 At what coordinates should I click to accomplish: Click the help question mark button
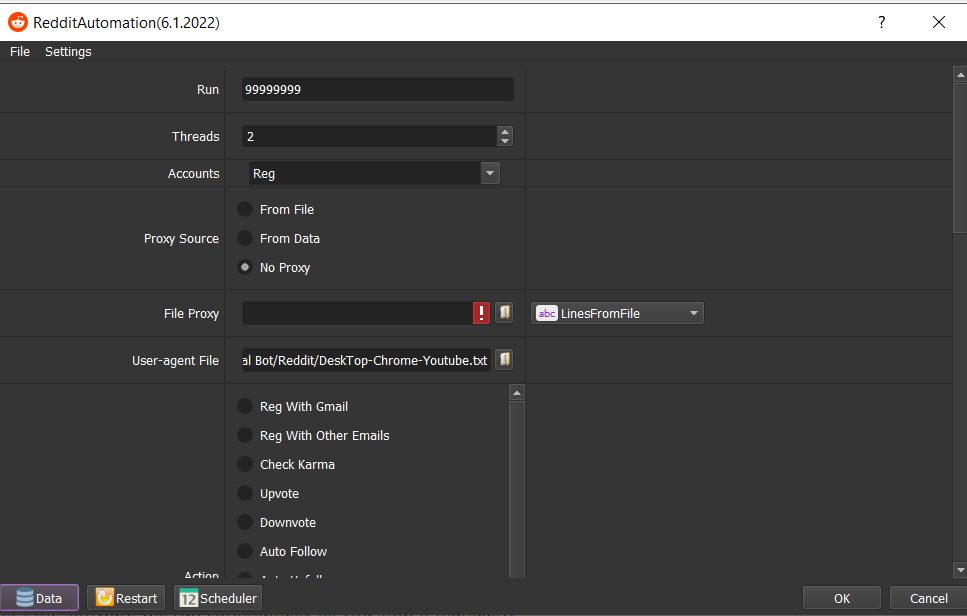[881, 22]
